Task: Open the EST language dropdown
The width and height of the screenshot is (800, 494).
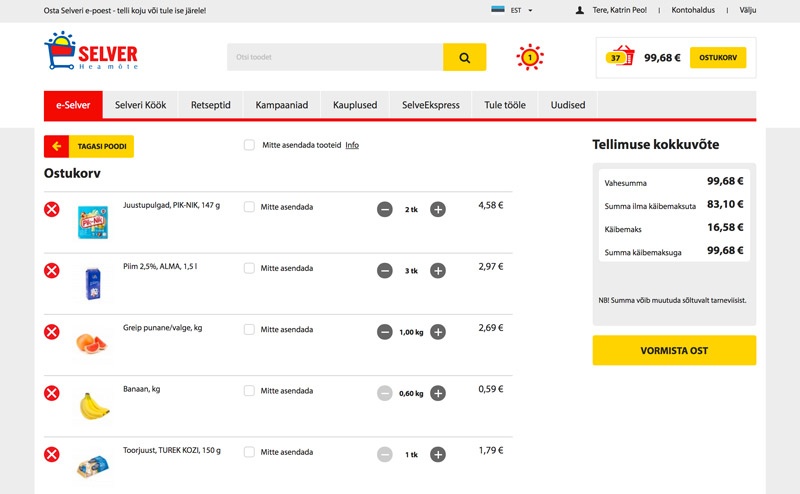Action: (511, 11)
